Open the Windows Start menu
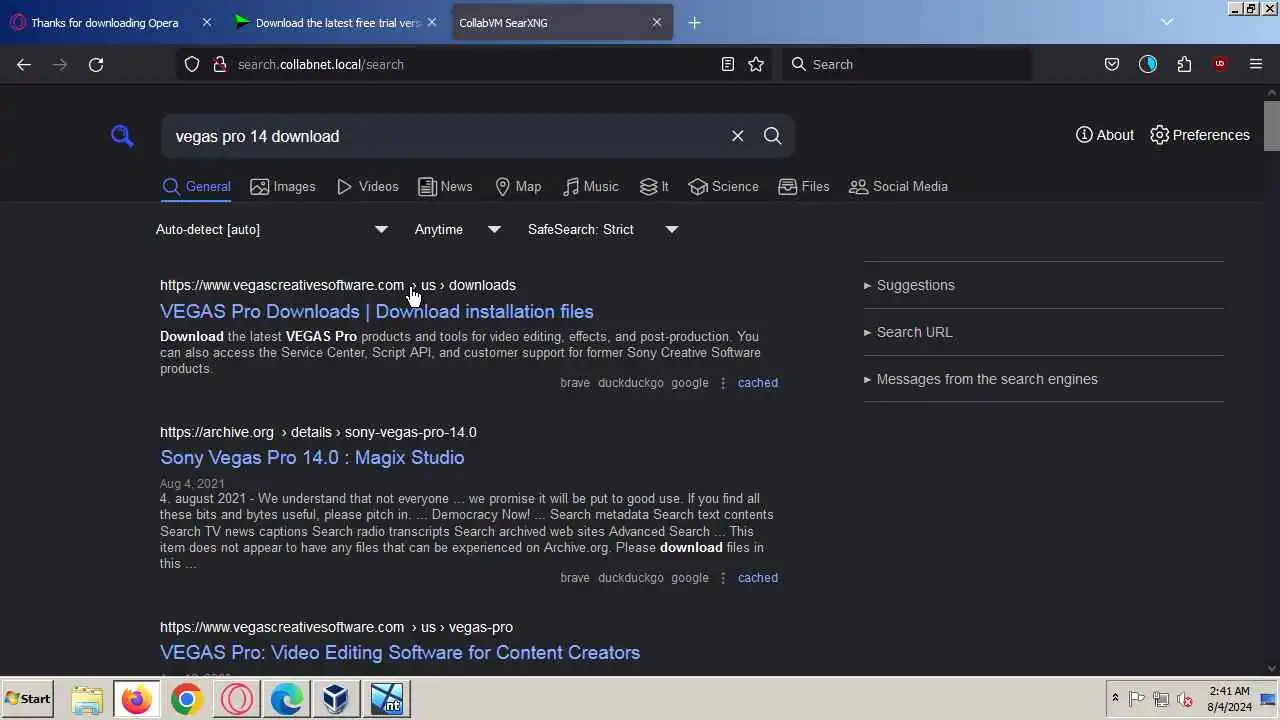 coord(28,699)
